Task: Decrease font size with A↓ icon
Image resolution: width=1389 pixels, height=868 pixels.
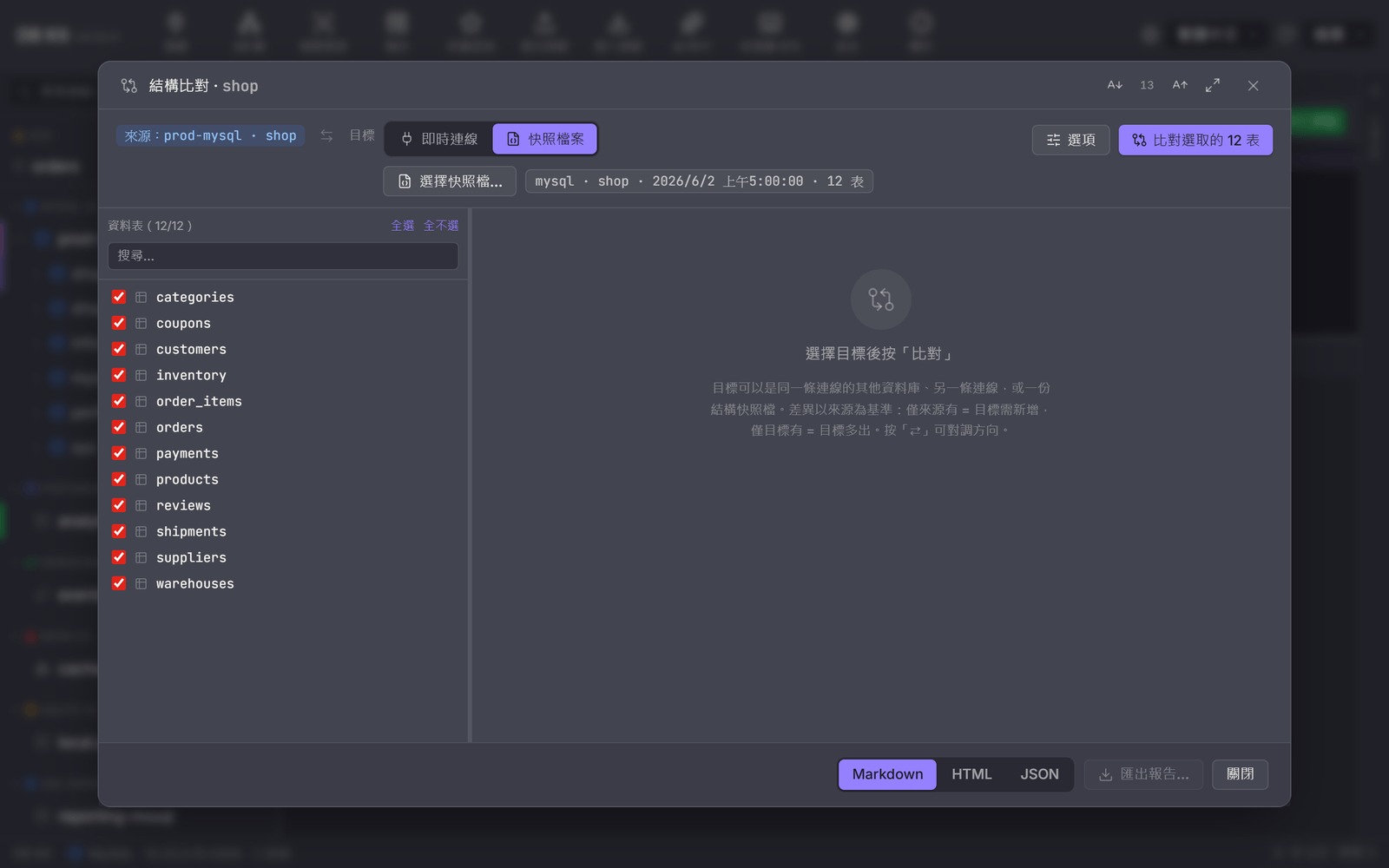Action: (x=1115, y=85)
